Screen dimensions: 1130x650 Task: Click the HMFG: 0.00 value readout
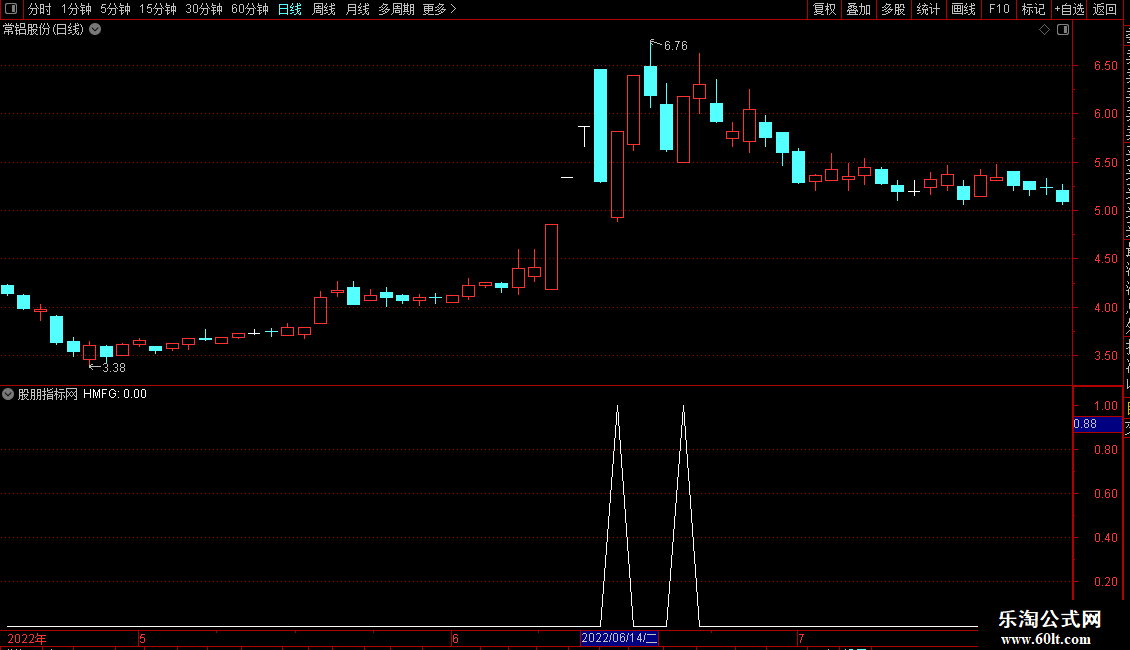coord(115,394)
